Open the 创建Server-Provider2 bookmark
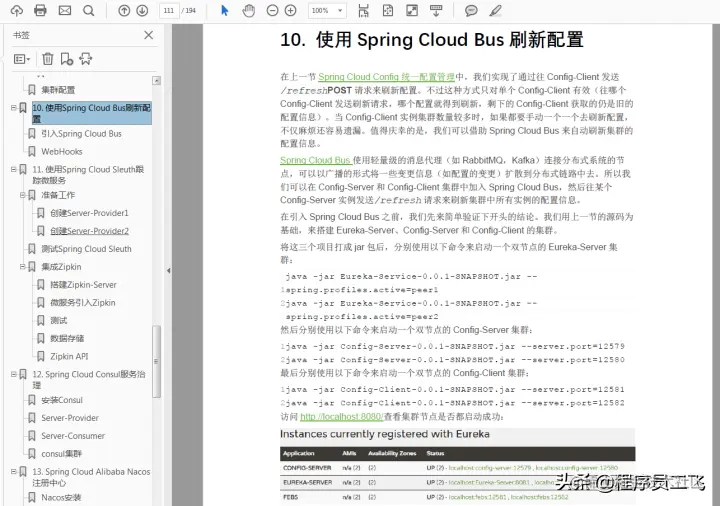Viewport: 720px width, 506px height. pos(90,231)
